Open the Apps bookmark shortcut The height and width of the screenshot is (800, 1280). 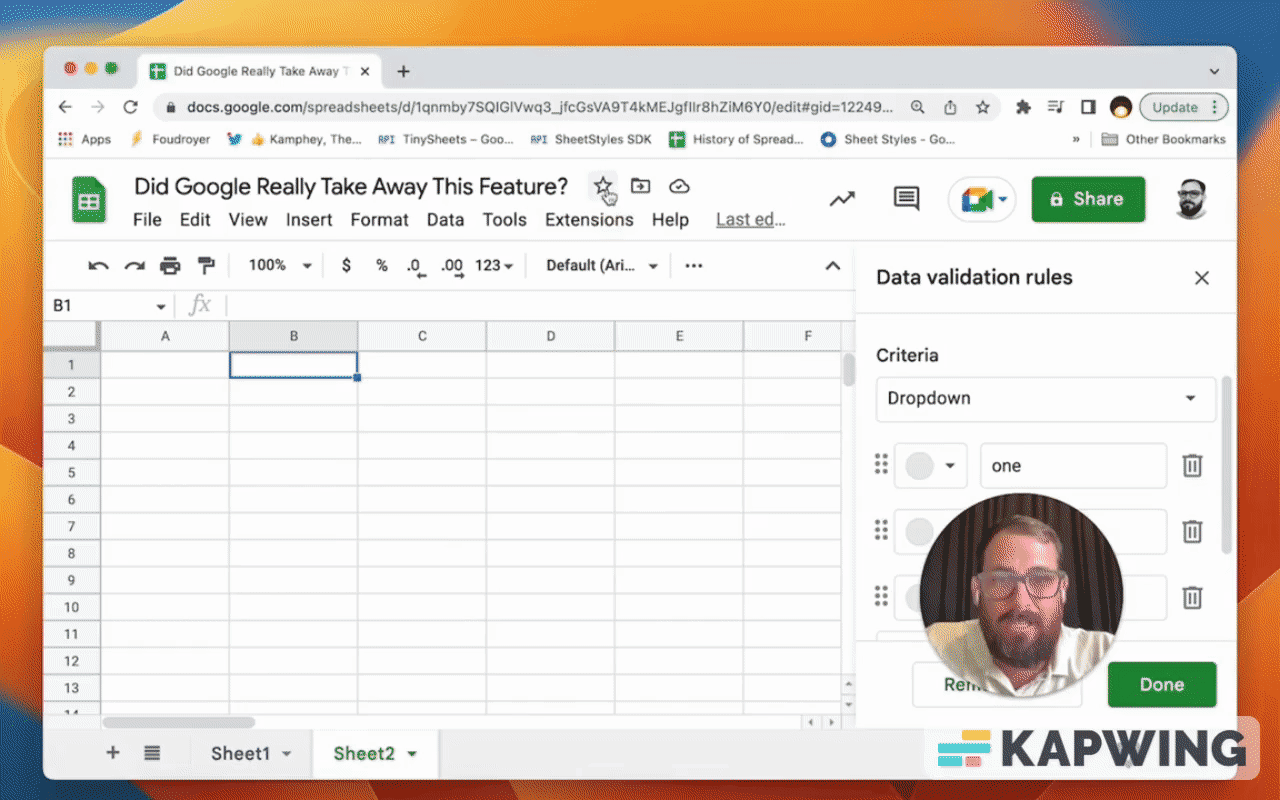[x=85, y=139]
